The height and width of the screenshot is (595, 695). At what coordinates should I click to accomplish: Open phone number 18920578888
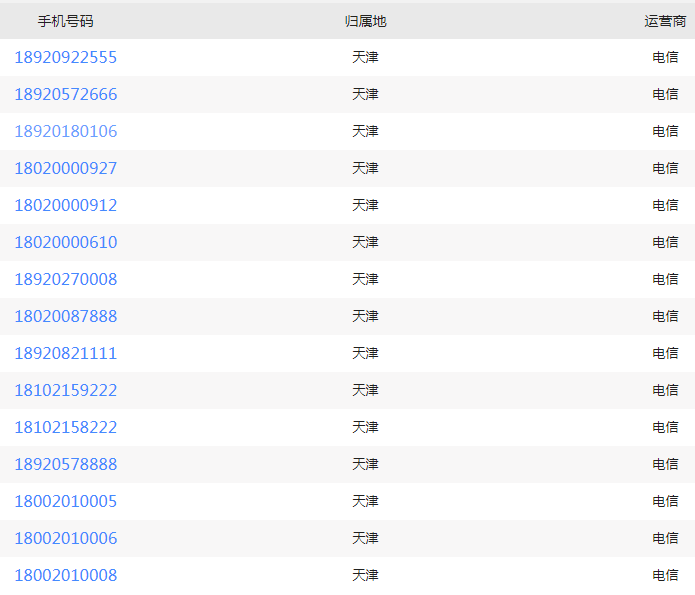tap(66, 465)
